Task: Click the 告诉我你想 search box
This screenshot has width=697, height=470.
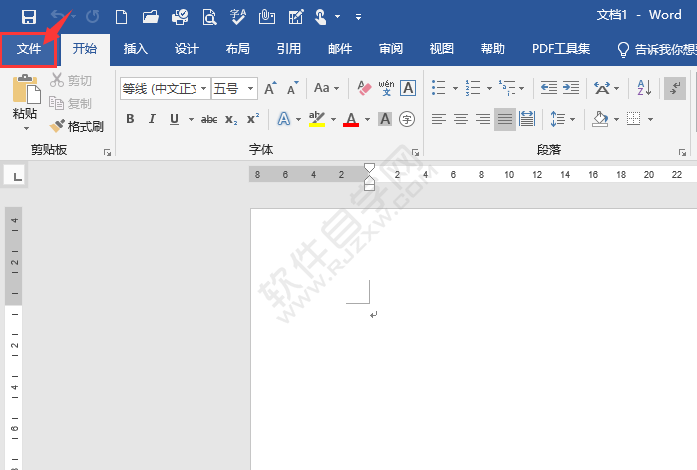Action: click(662, 49)
